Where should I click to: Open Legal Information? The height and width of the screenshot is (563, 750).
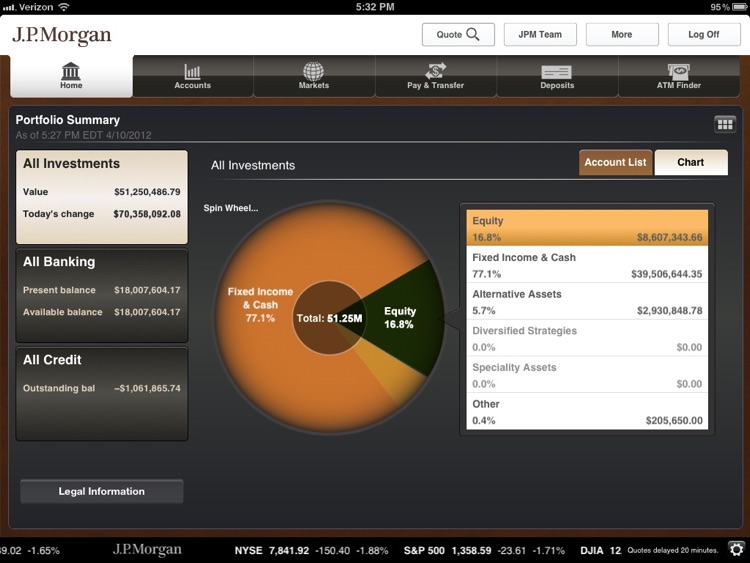tap(101, 491)
